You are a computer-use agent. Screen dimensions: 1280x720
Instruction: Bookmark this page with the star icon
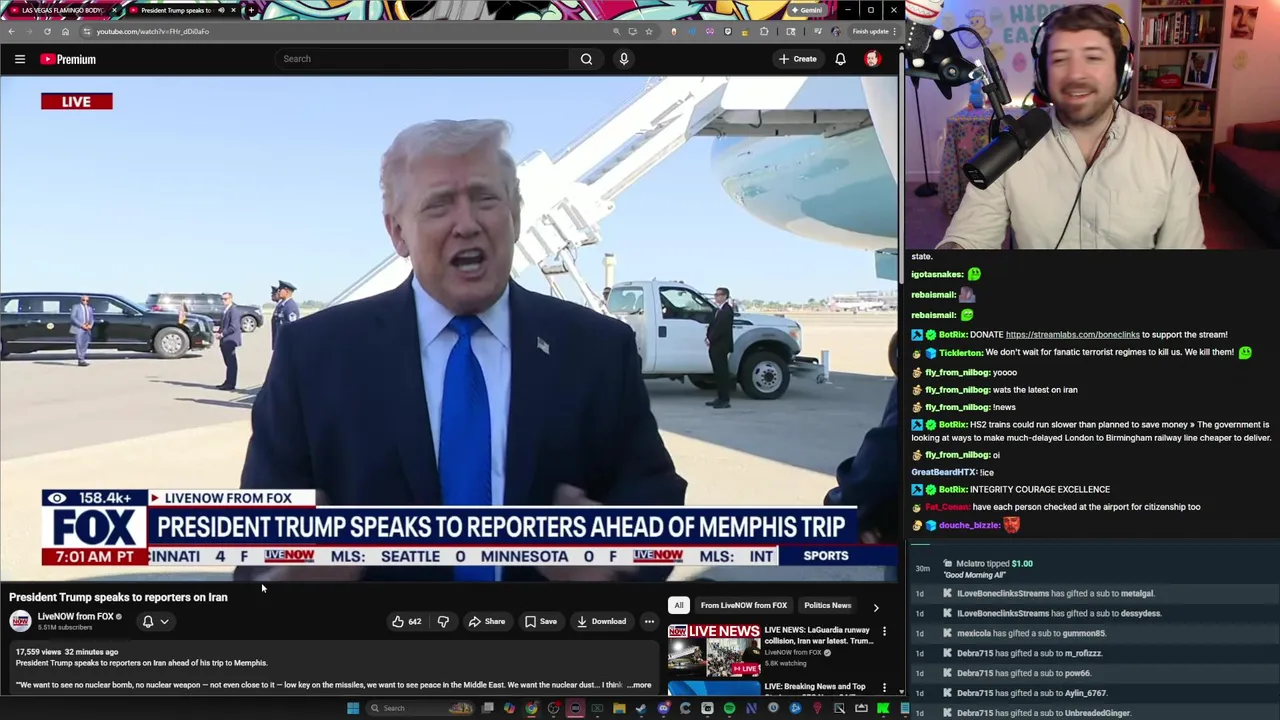(x=648, y=31)
